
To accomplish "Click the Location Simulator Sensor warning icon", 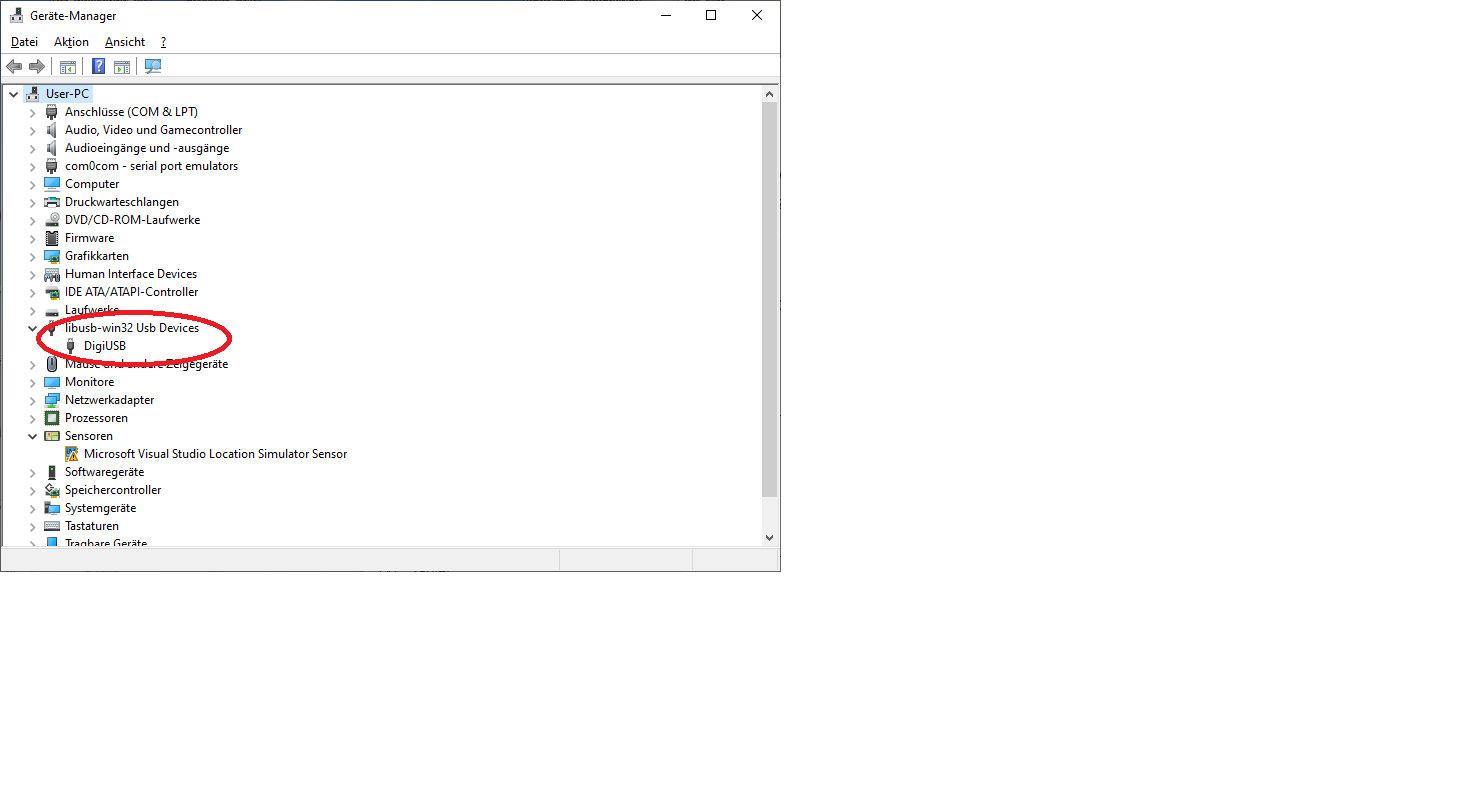I will point(71,454).
